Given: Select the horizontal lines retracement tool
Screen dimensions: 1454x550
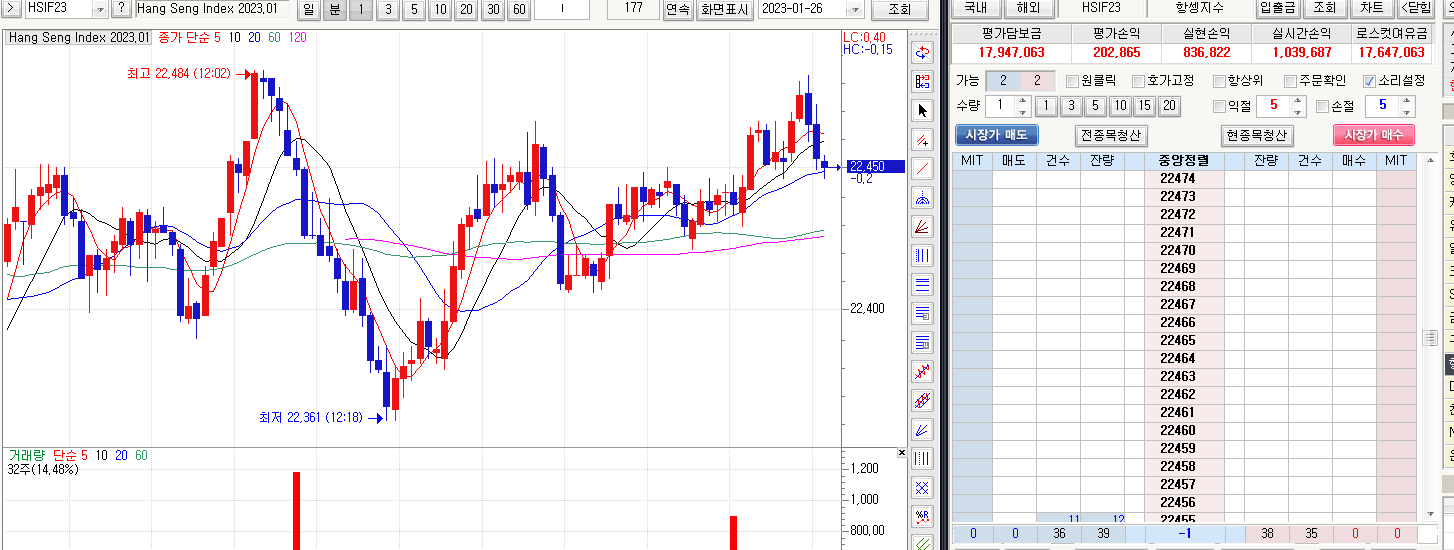Looking at the screenshot, I should [922, 284].
